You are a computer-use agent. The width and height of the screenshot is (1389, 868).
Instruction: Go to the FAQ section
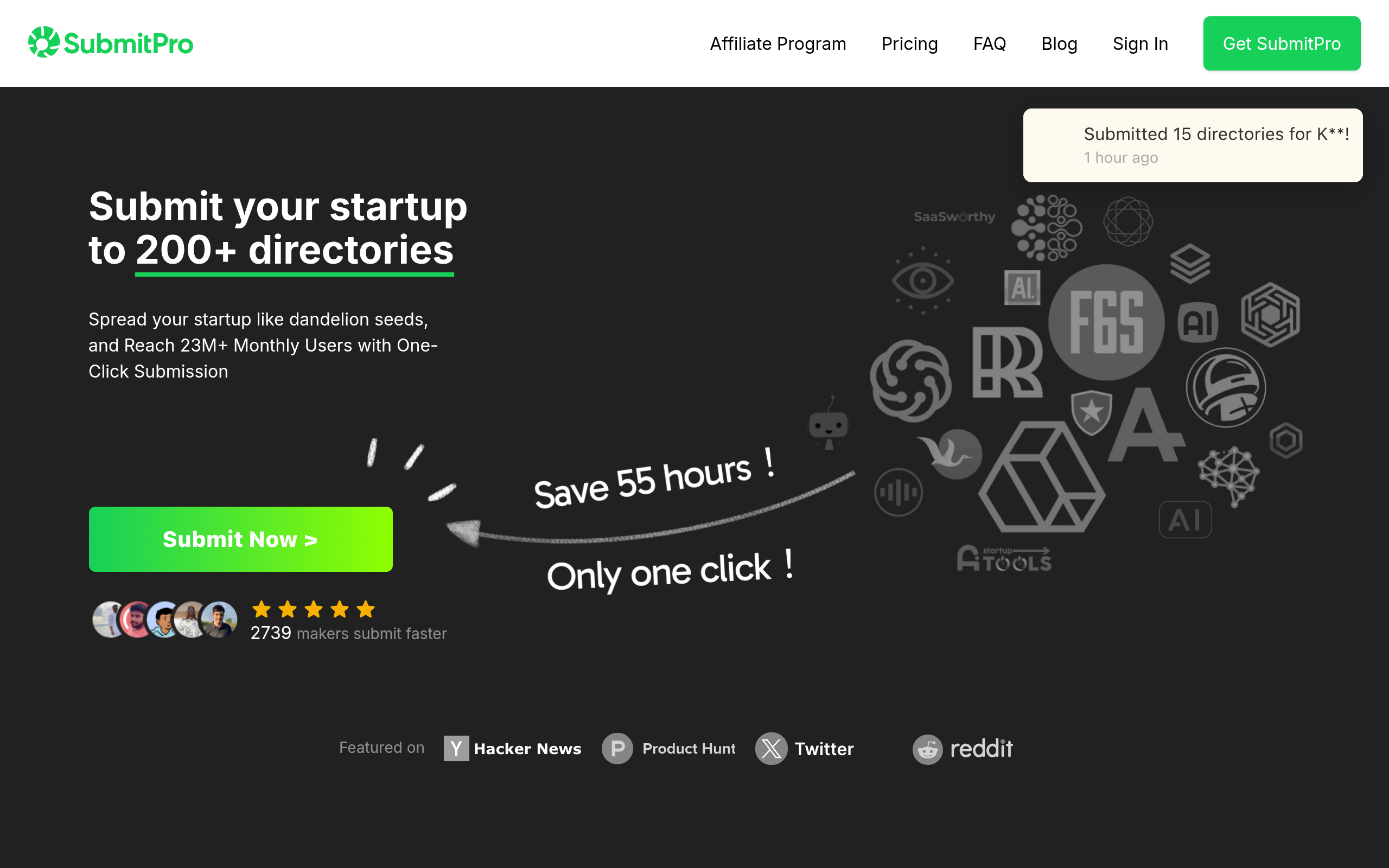coord(990,43)
